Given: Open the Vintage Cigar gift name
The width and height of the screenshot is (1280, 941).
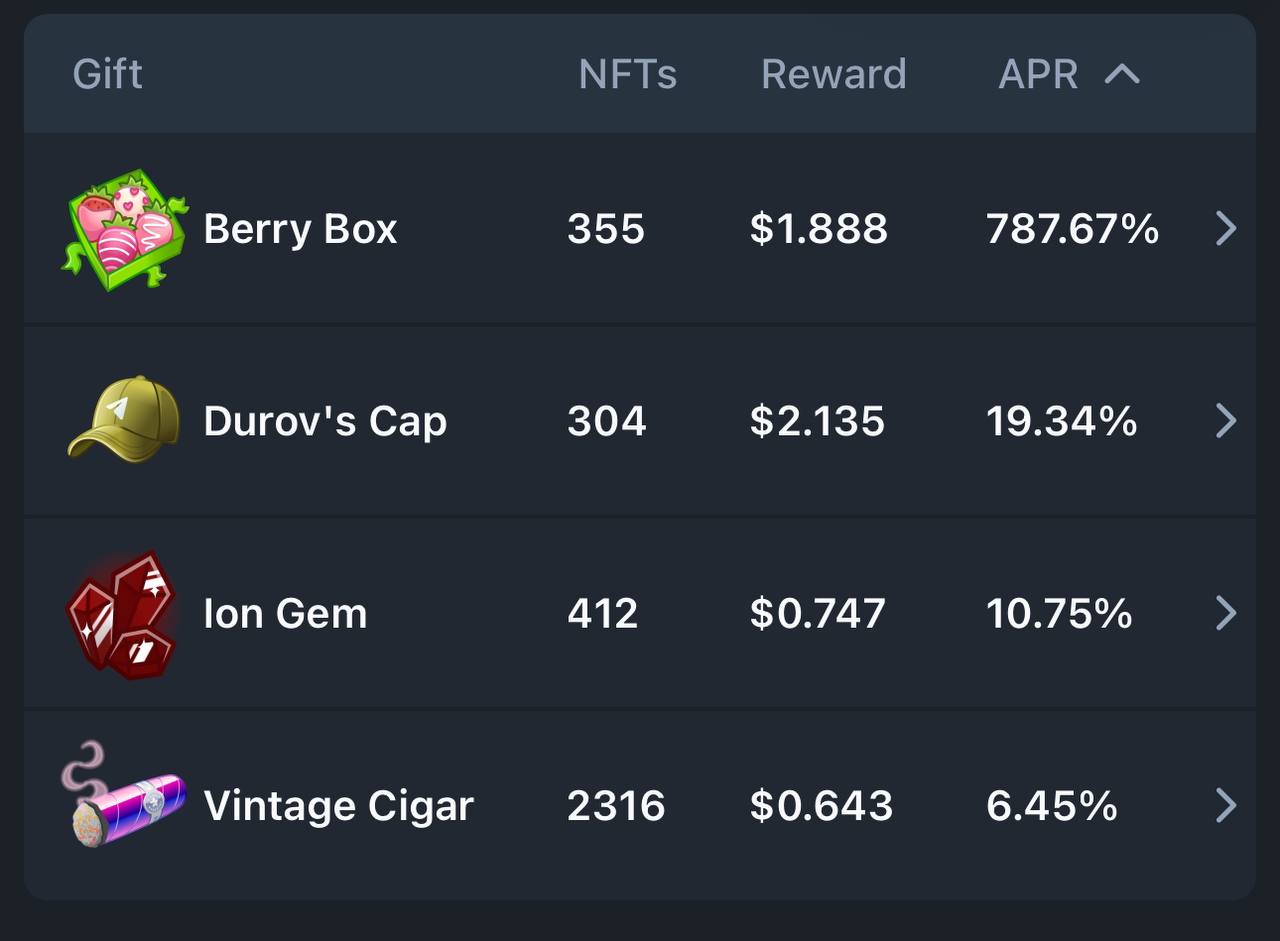Looking at the screenshot, I should click(x=338, y=805).
